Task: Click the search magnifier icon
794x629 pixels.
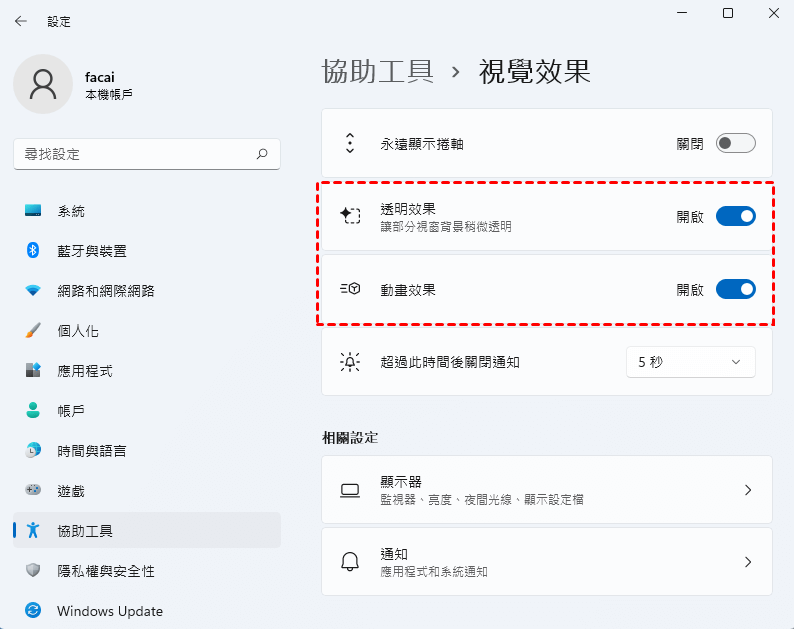Action: [262, 154]
